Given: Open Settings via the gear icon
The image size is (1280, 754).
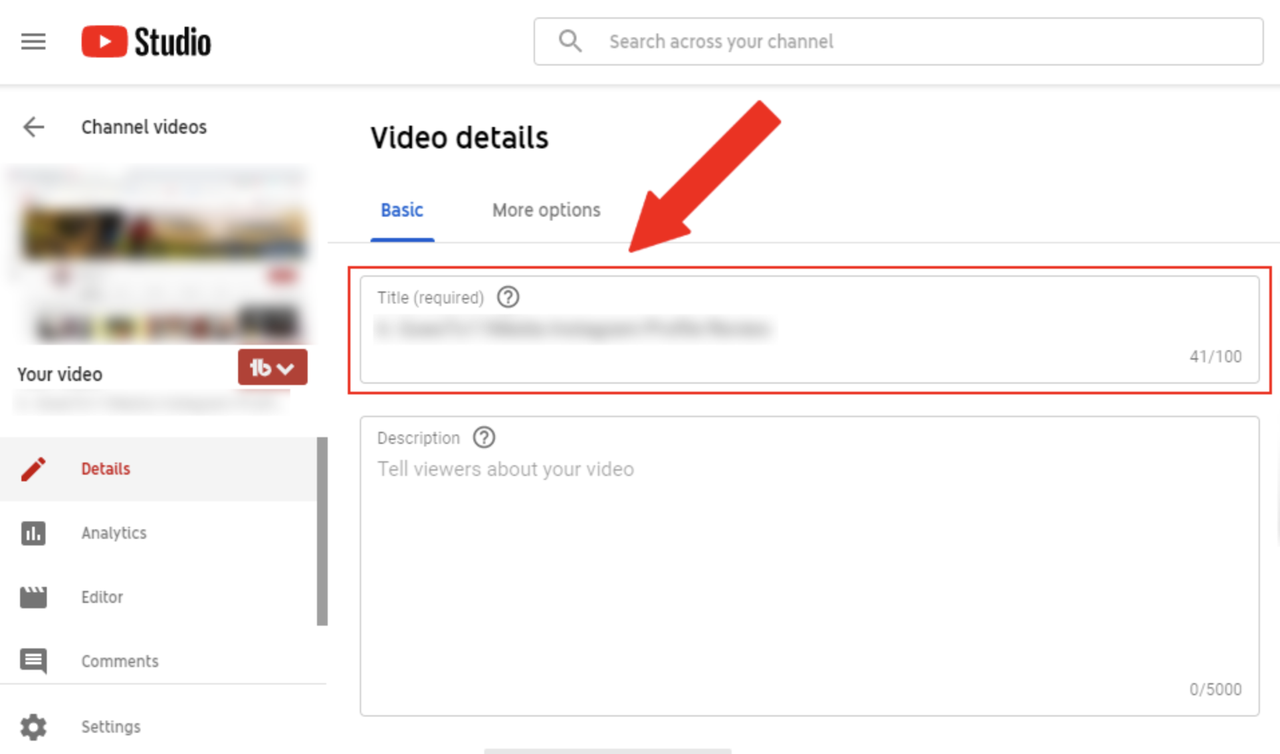Looking at the screenshot, I should [33, 726].
